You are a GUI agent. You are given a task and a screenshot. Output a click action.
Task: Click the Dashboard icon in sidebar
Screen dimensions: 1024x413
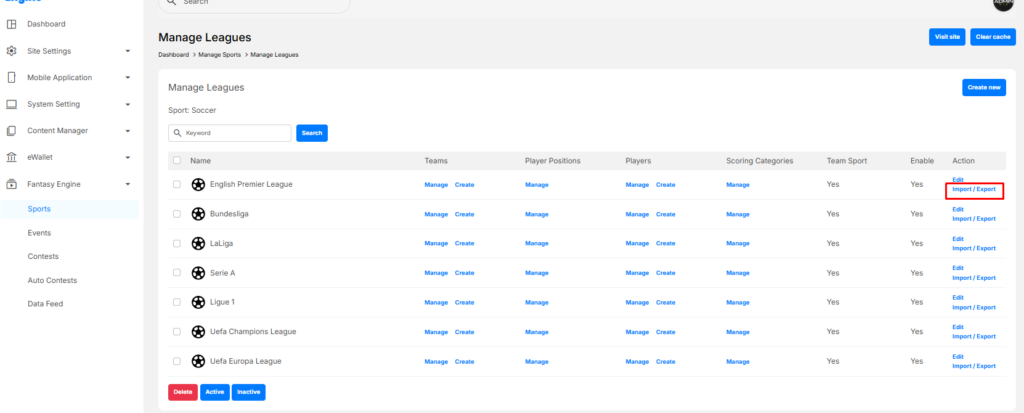tap(11, 24)
